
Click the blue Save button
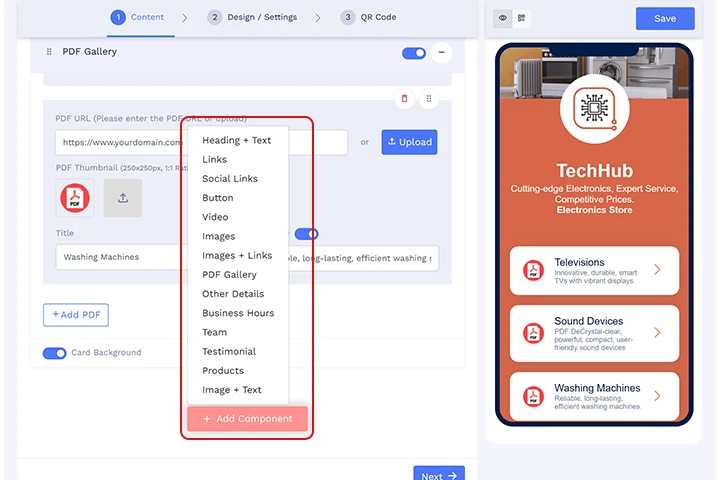click(x=665, y=18)
